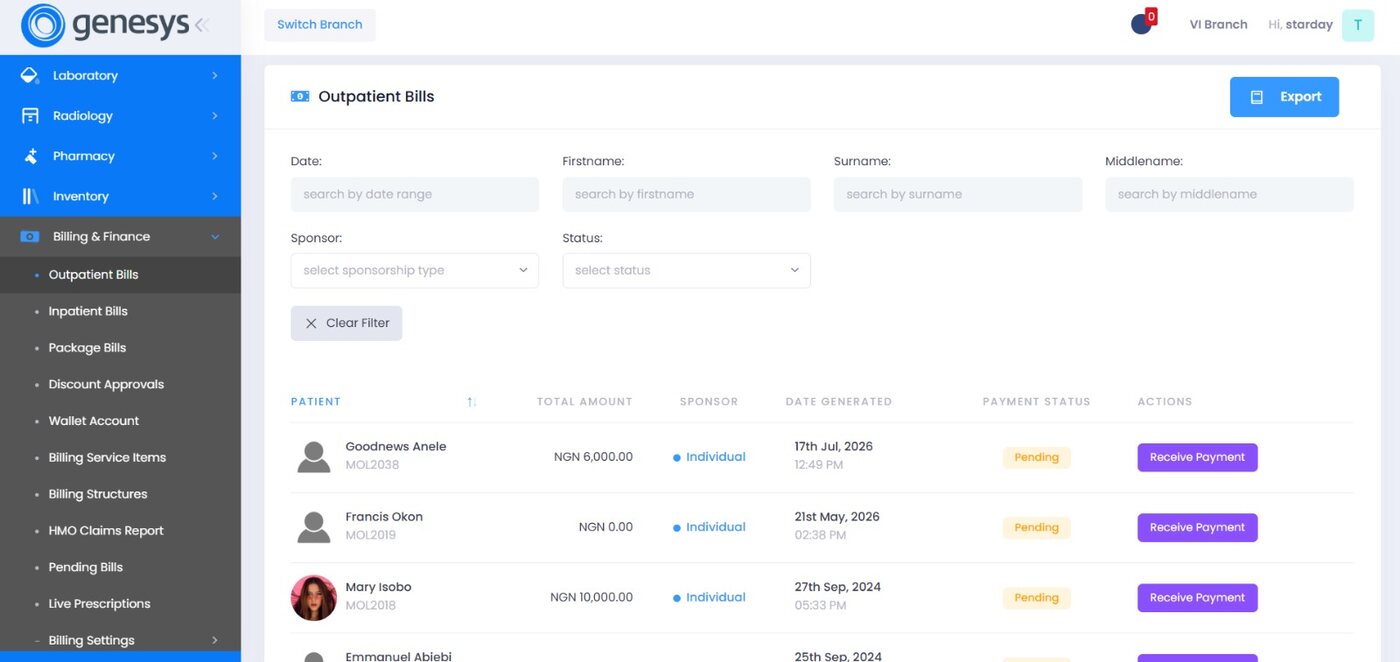
Task: Open the sponsorship type dropdown
Action: [x=415, y=270]
